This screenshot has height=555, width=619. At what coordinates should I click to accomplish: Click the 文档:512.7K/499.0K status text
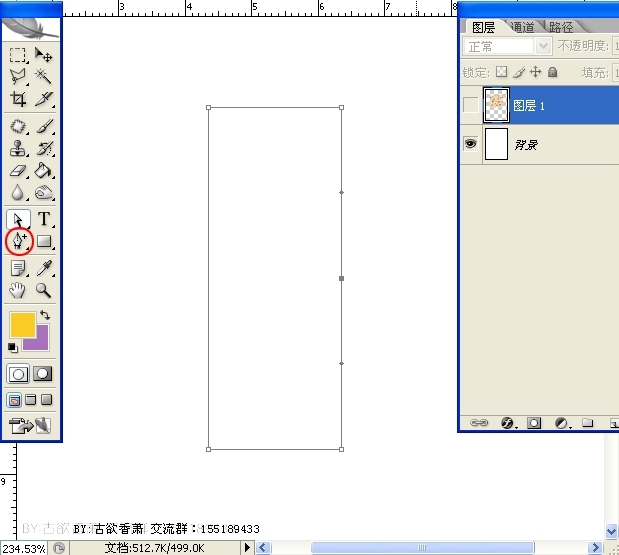point(154,548)
